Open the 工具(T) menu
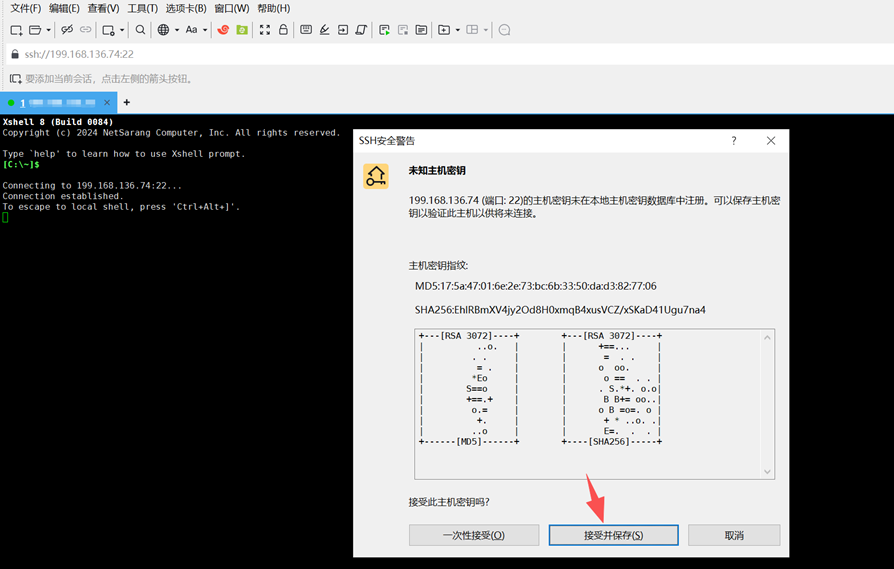The width and height of the screenshot is (894, 569). [143, 9]
